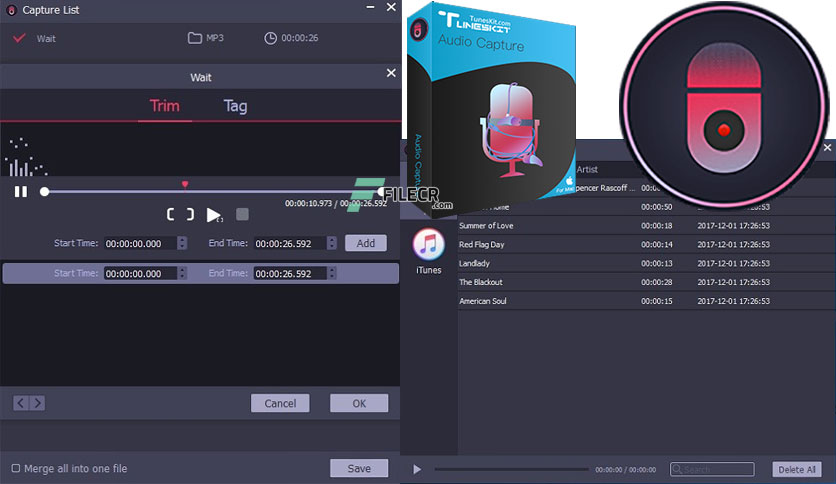Select the Red Flag Day track
This screenshot has height=484, width=836.
[x=646, y=244]
